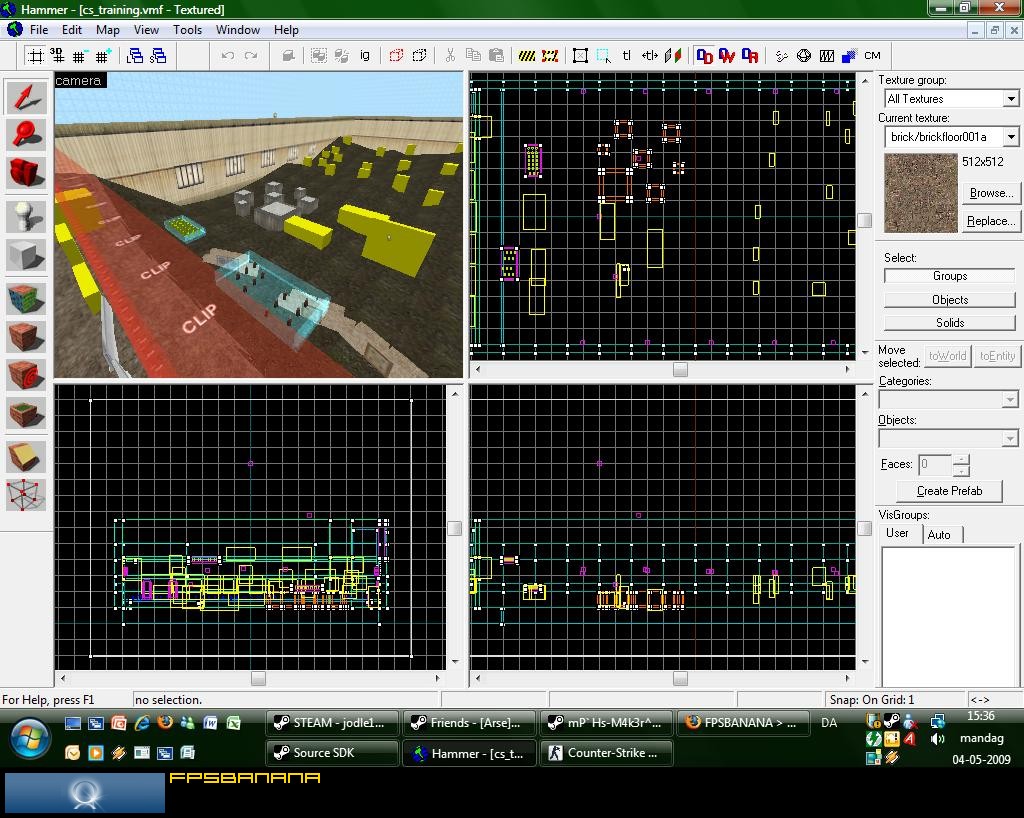This screenshot has height=818, width=1024.
Task: Click the Group objects icon
Action: coord(319,56)
